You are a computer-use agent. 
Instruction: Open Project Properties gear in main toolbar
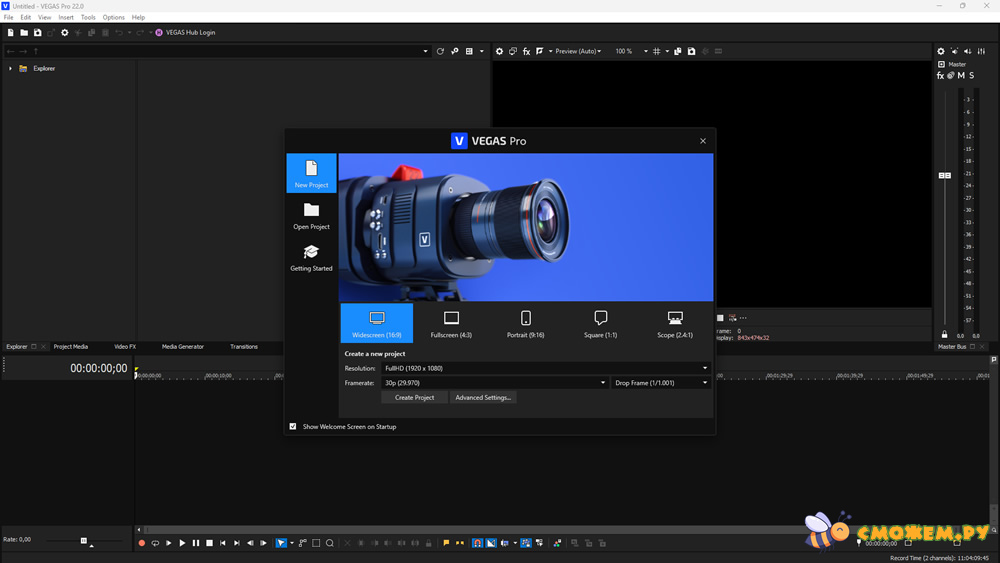pyautogui.click(x=64, y=33)
